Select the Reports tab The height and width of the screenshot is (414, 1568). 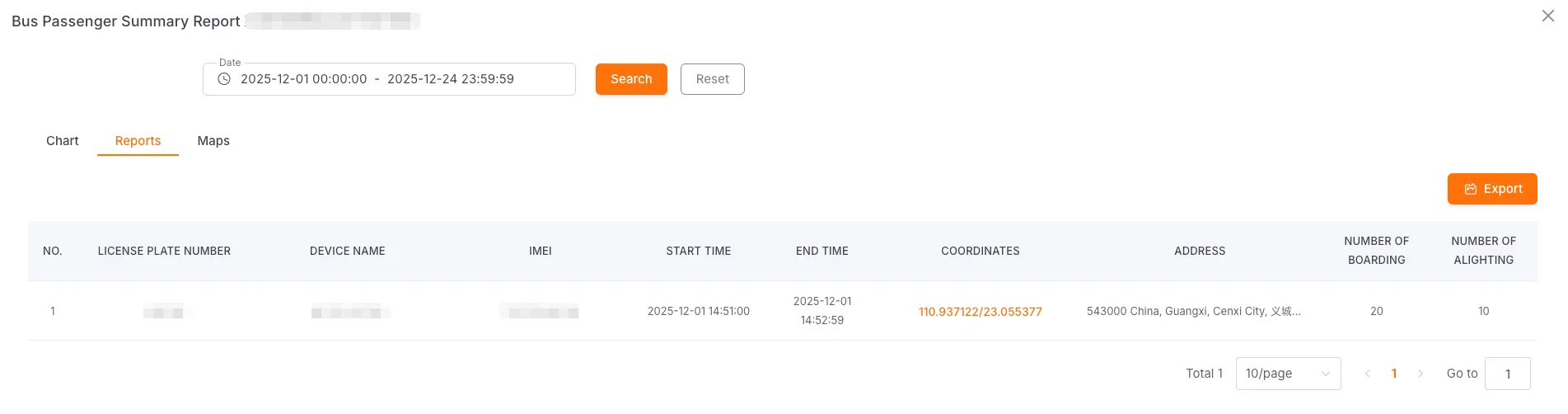(138, 141)
